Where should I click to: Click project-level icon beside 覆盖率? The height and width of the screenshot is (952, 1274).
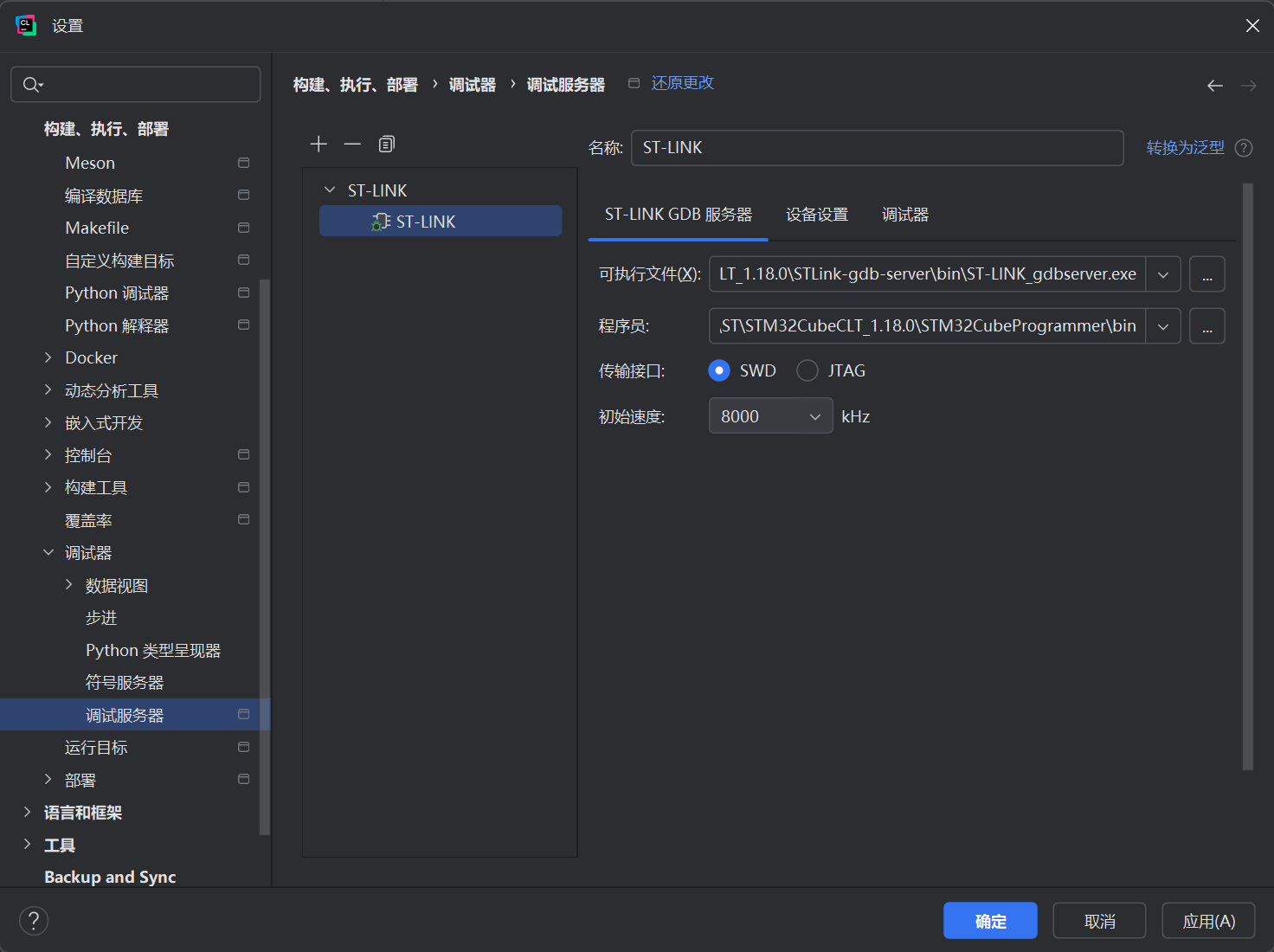244,519
